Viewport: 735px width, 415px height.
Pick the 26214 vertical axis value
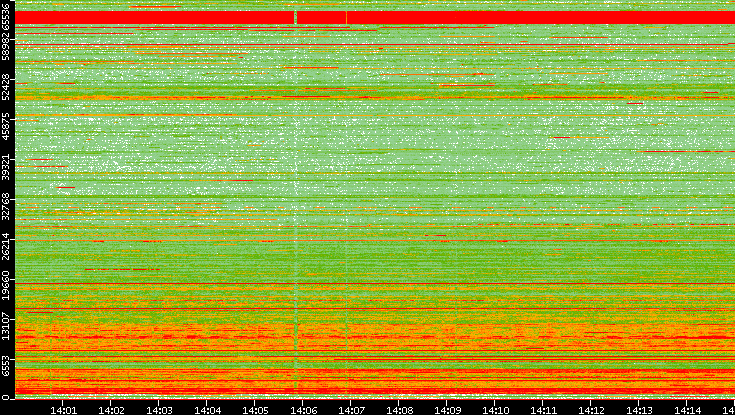[7, 245]
